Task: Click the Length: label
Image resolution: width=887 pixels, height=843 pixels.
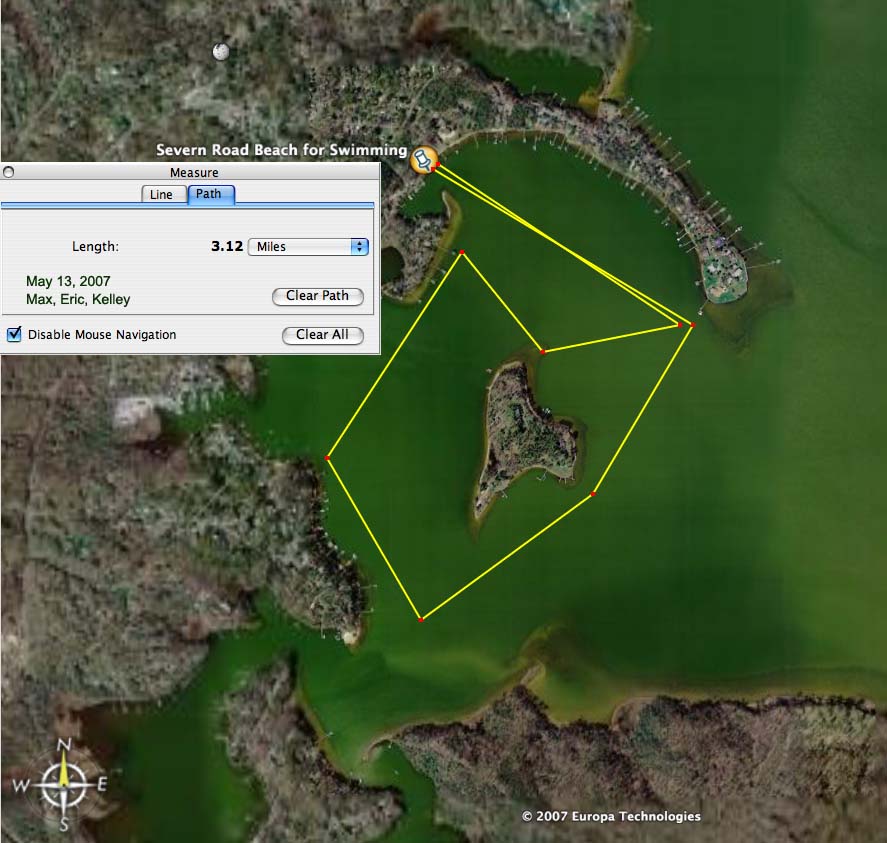Action: click(x=95, y=247)
